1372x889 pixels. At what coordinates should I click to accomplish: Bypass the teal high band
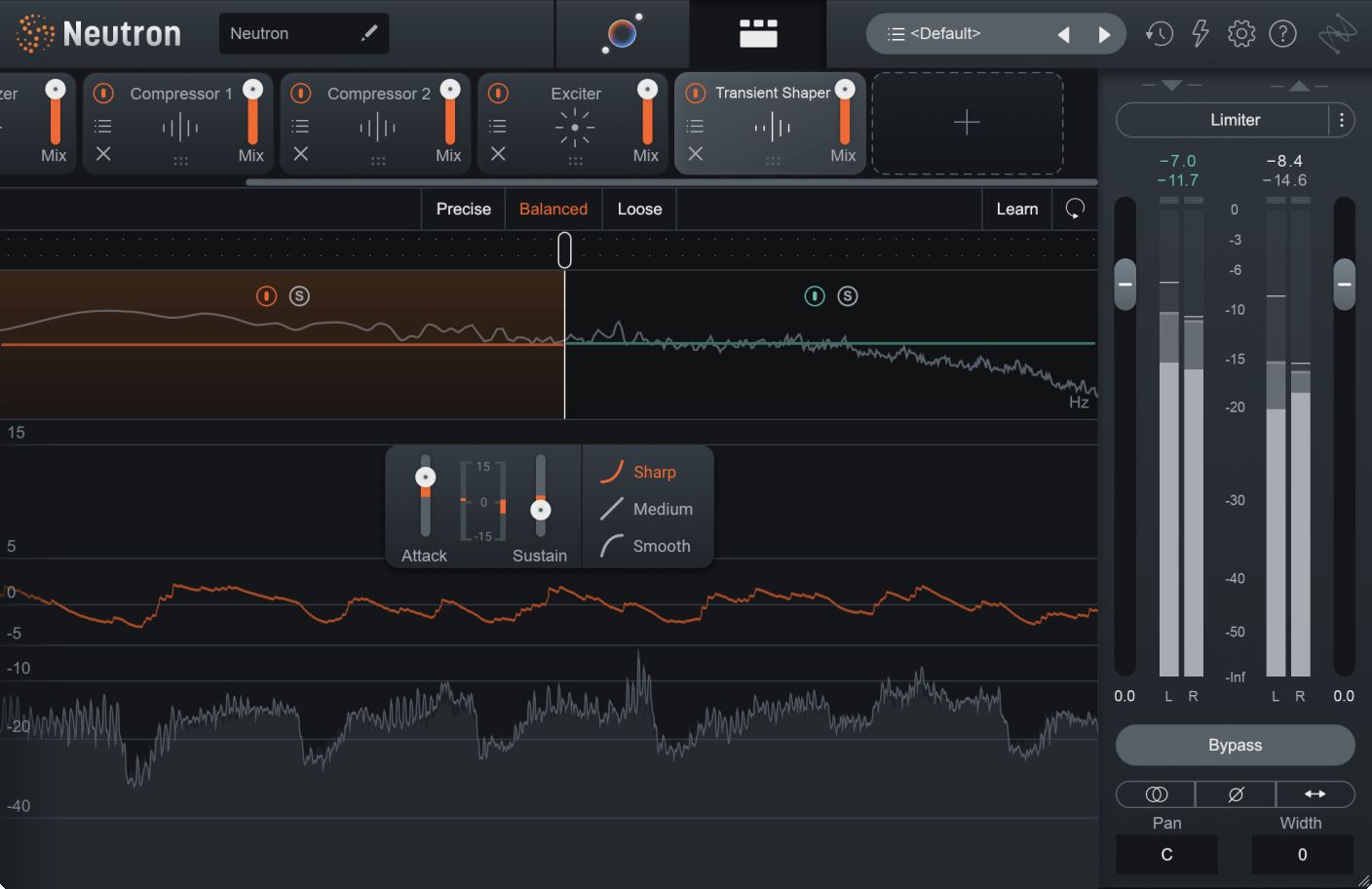pyautogui.click(x=815, y=295)
